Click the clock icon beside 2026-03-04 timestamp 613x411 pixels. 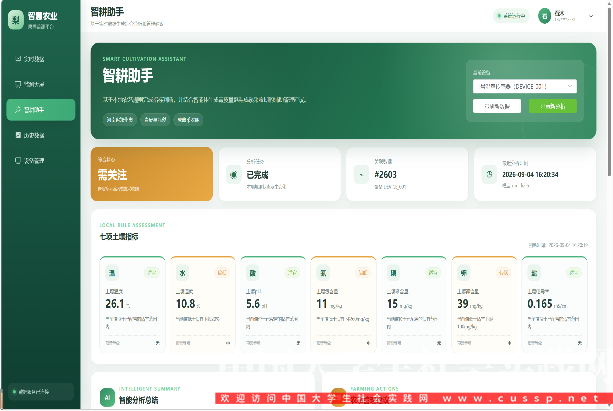pos(489,175)
